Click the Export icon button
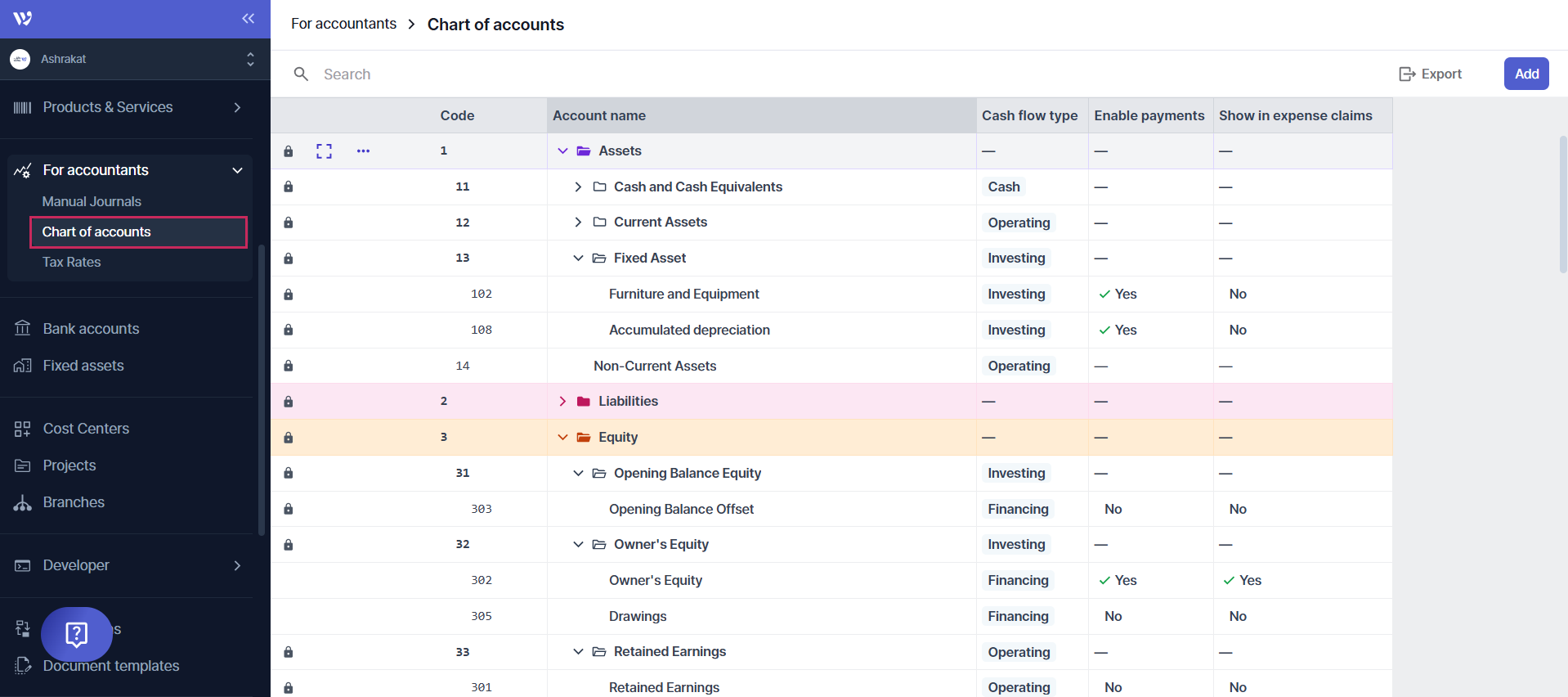 [1430, 74]
